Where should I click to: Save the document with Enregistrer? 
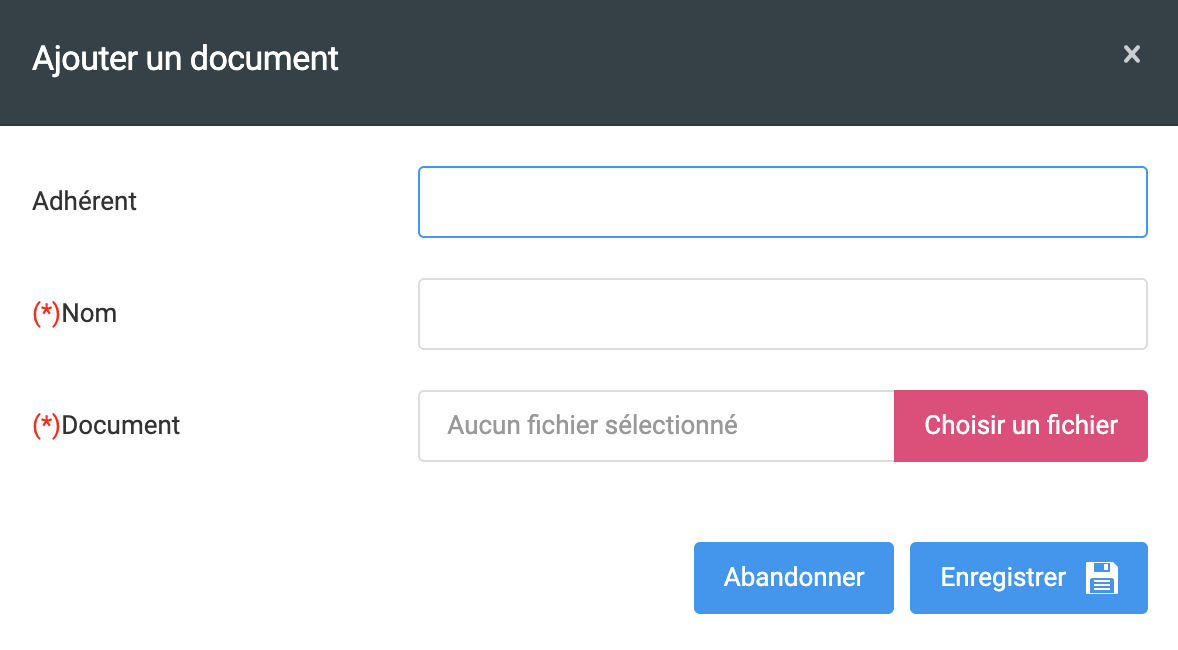pyautogui.click(x=1028, y=577)
